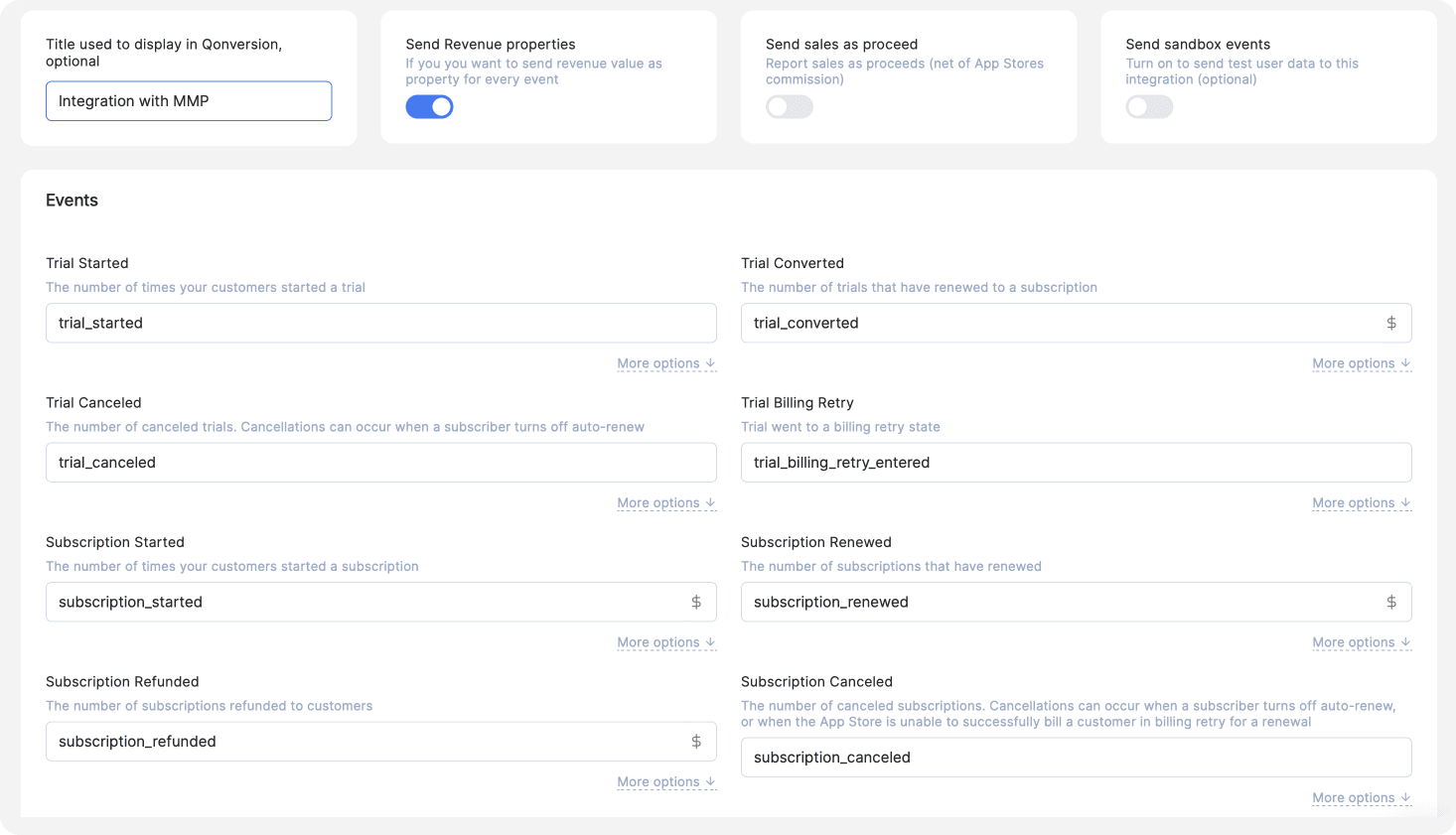Click the dollar icon in subscription_renewed field

coord(1393,602)
